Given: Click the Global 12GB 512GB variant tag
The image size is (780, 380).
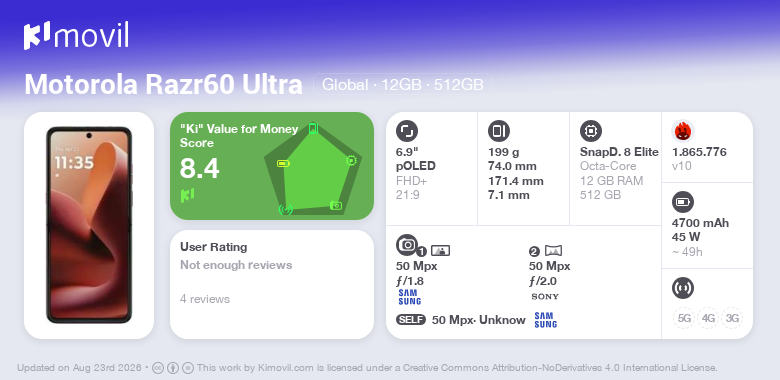Looking at the screenshot, I should pyautogui.click(x=402, y=85).
